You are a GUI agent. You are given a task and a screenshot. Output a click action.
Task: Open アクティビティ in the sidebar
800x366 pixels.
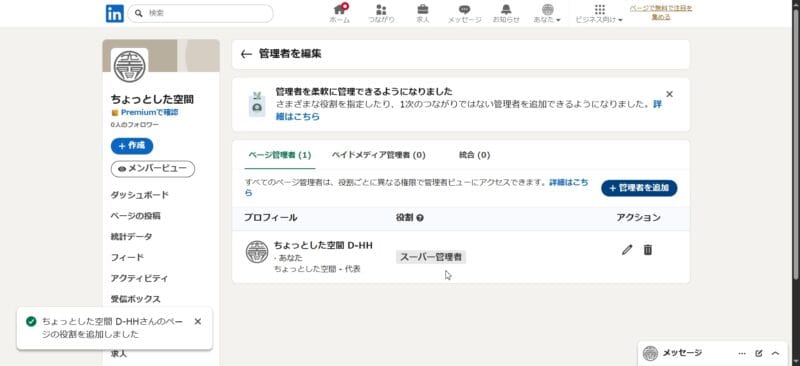(139, 279)
